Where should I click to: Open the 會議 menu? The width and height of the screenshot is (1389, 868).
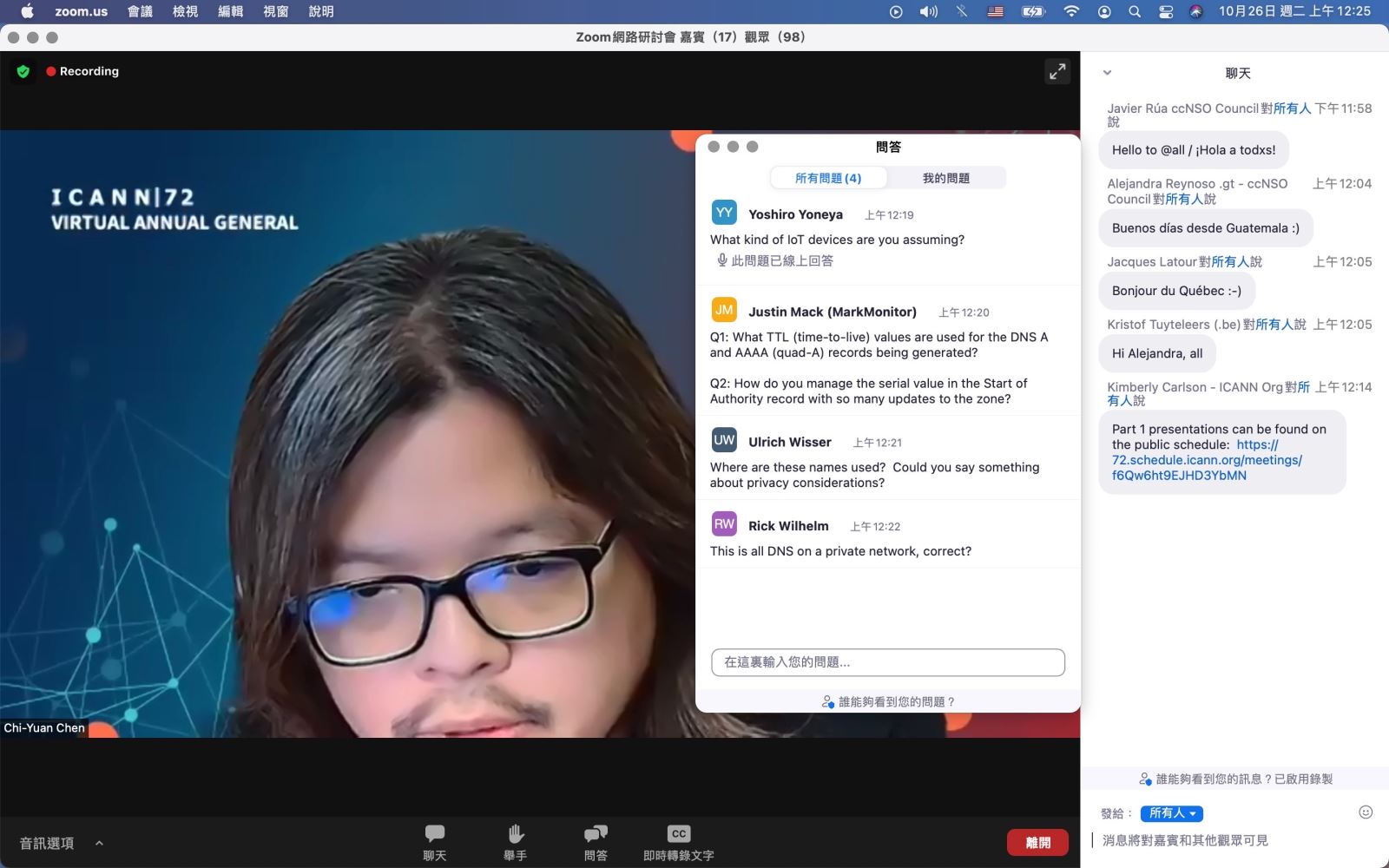point(140,11)
